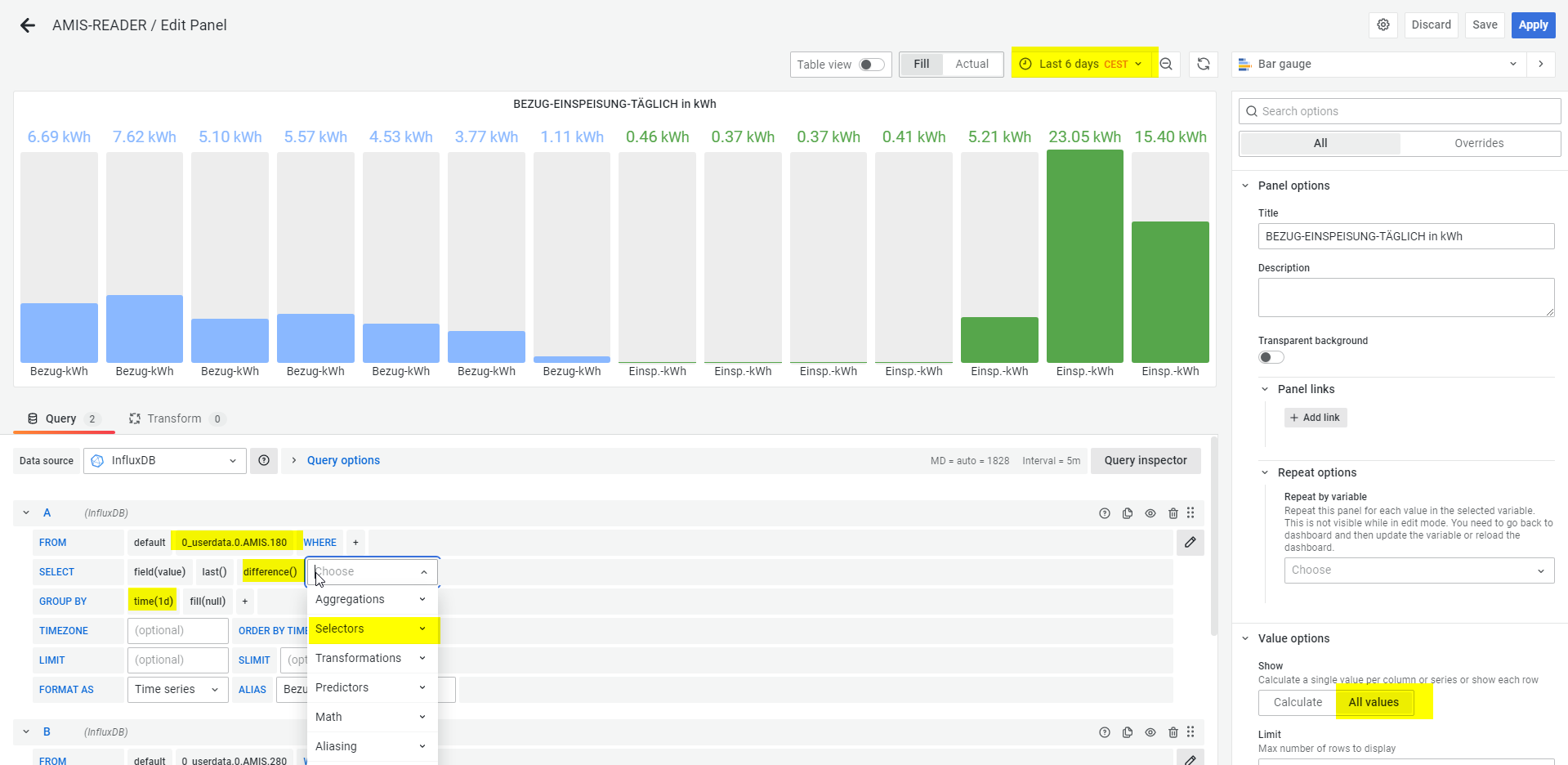Viewport: 1568px width, 765px height.
Task: Add GROUP BY plus button
Action: (x=244, y=602)
